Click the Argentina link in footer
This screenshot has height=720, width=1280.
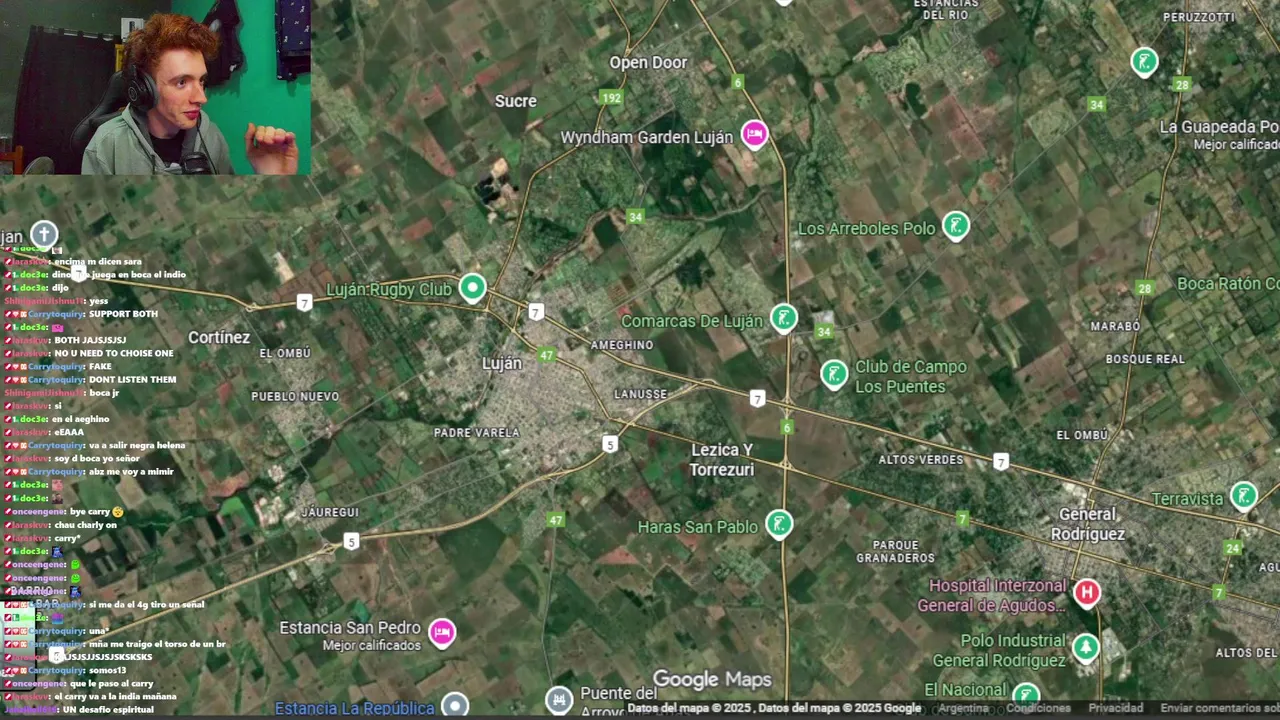[963, 708]
